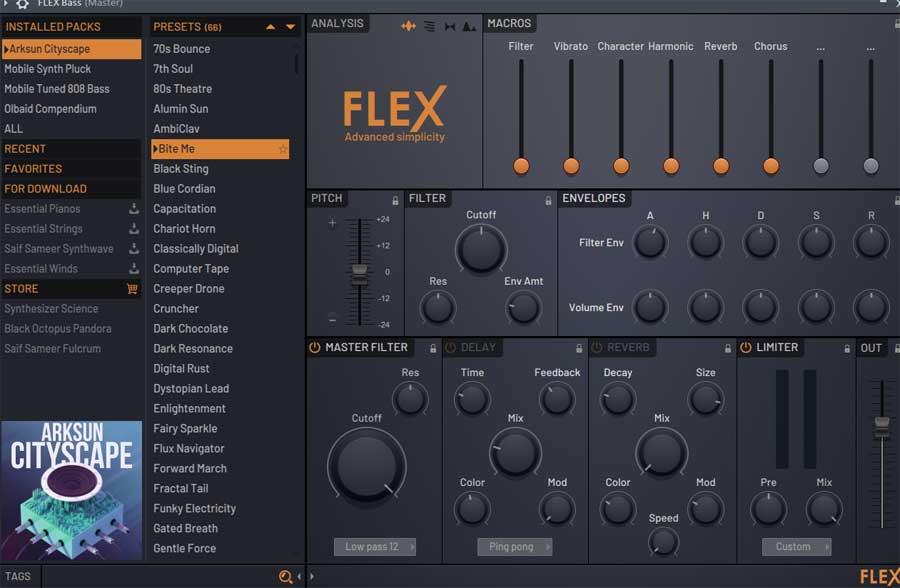This screenshot has width=900, height=588.
Task: Go to next preset down arrow
Action: 290,27
